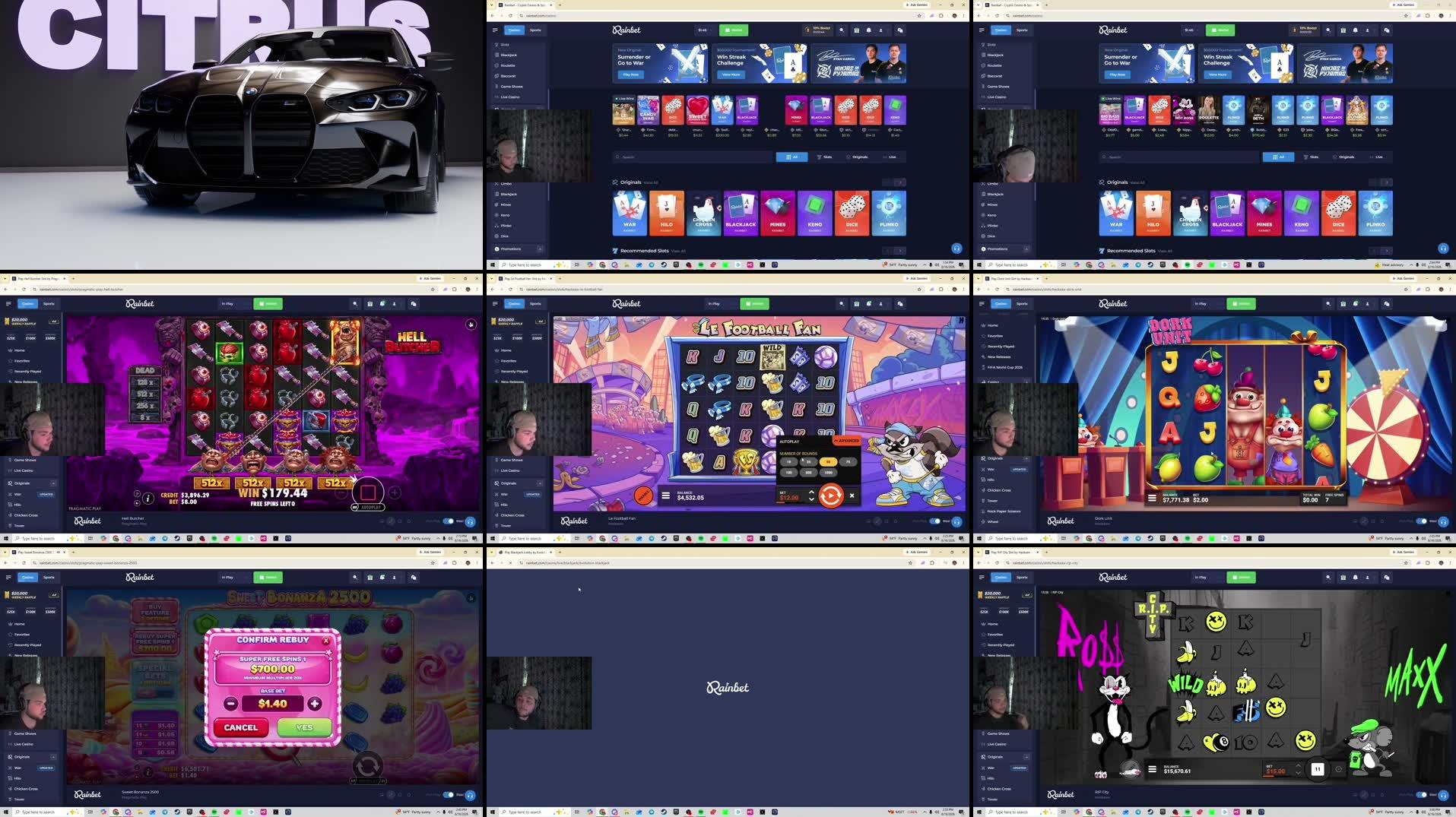Select 1000 autoplay rounds in Le Football Fan
Image resolution: width=1456 pixels, height=817 pixels.
coord(828,472)
